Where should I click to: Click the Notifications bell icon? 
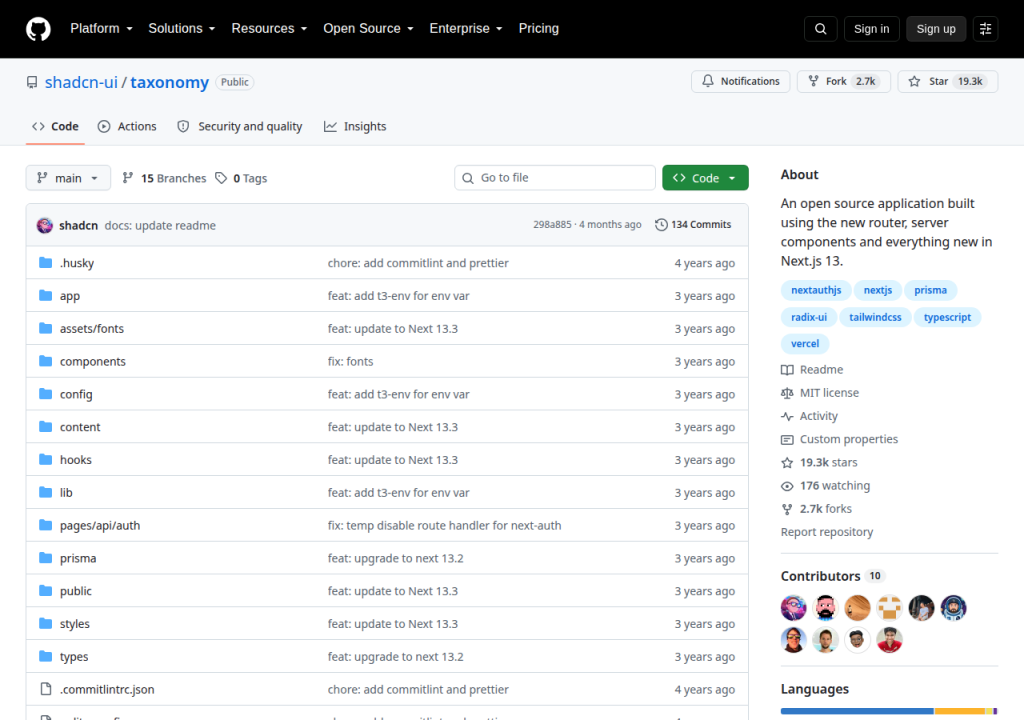(708, 81)
